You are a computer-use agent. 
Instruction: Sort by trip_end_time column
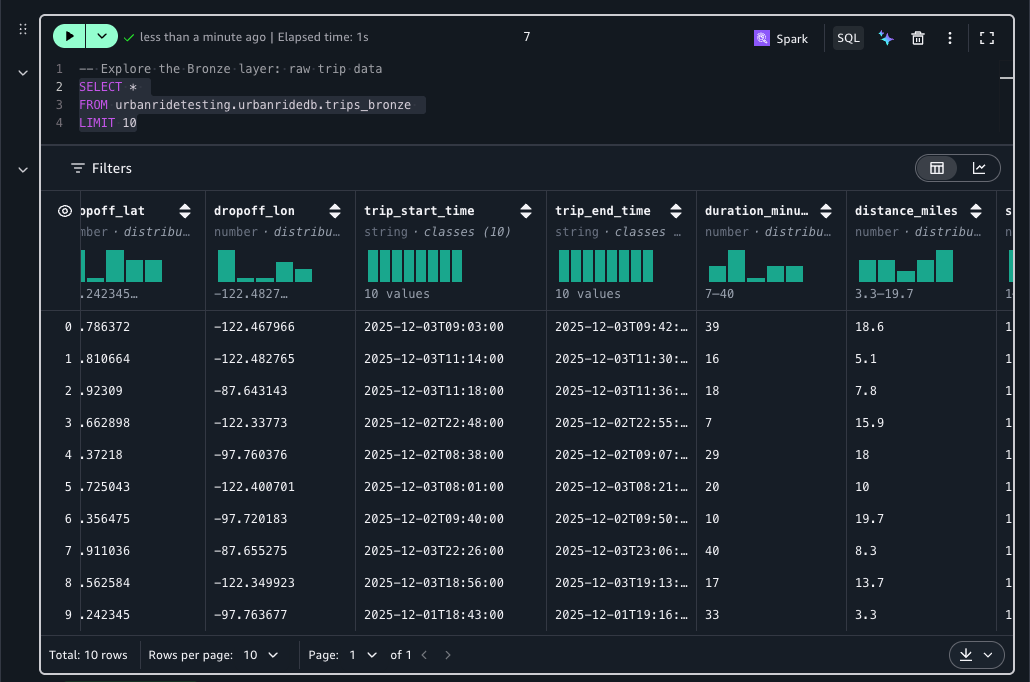(676, 211)
